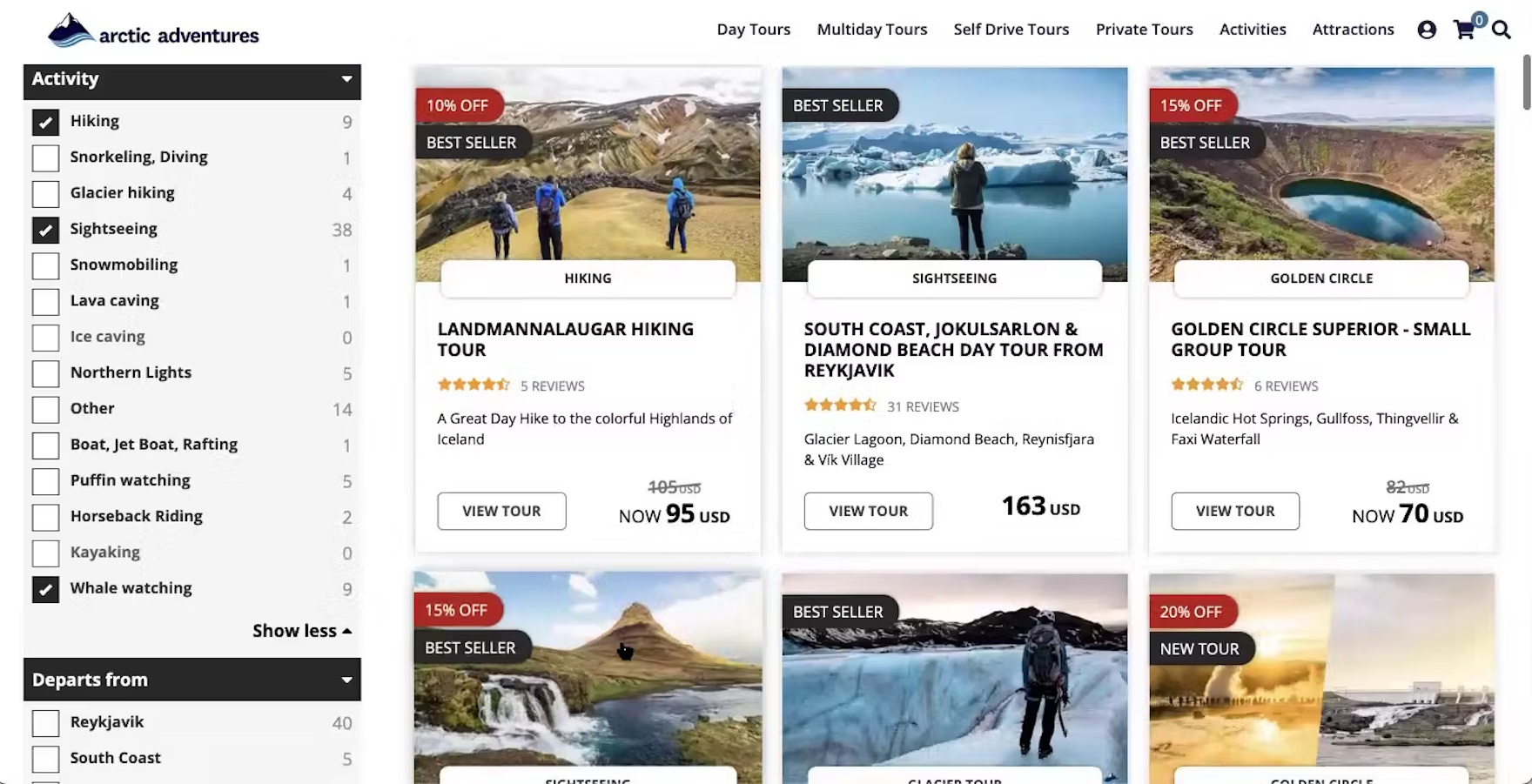Check the Northern Lights filter

(x=45, y=373)
